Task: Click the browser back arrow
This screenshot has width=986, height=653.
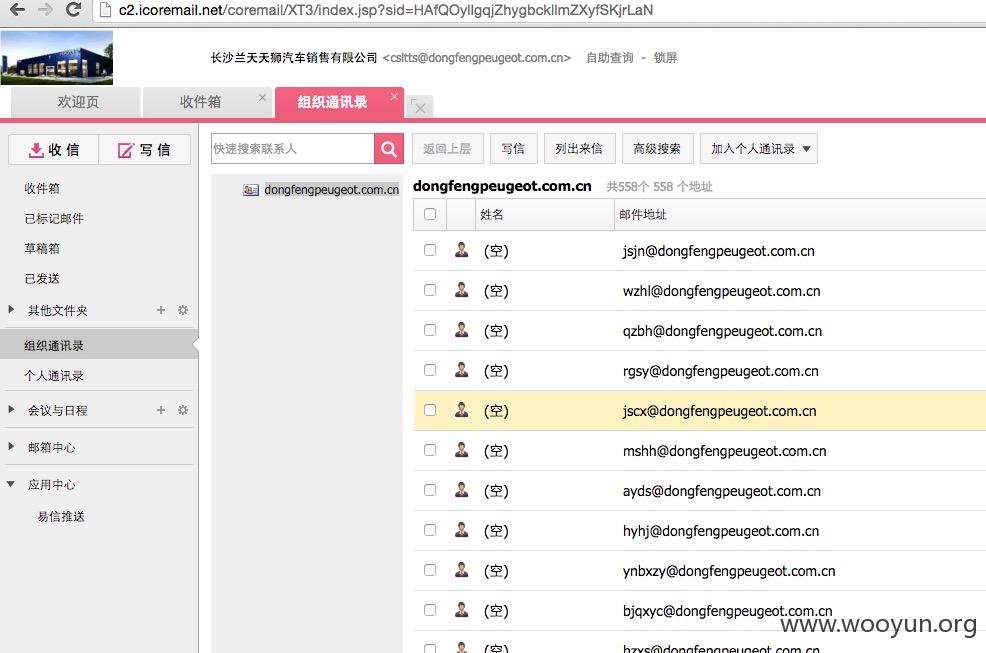Action: (17, 9)
